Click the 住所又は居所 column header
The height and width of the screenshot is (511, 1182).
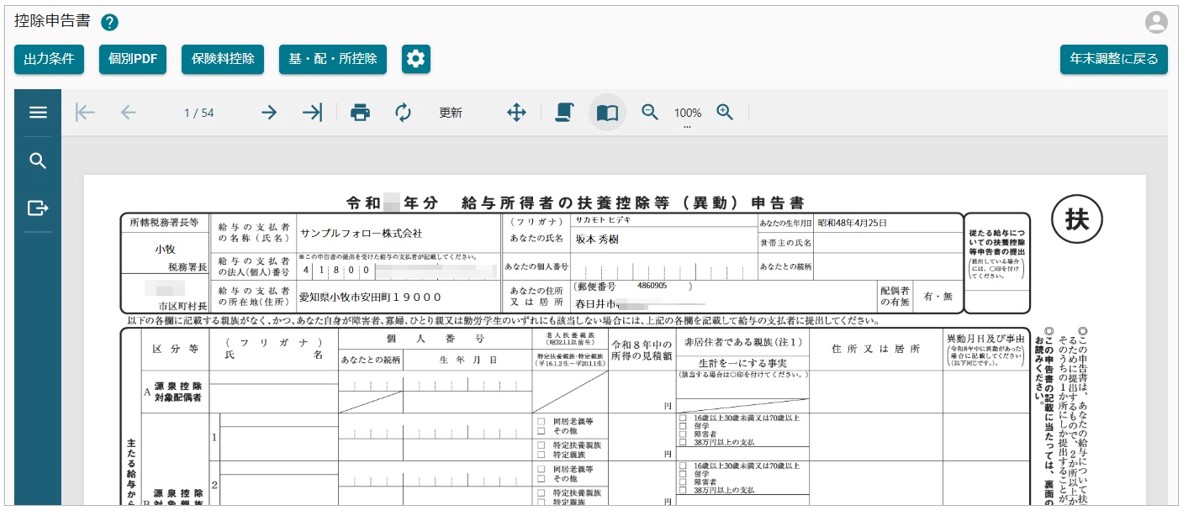(876, 349)
